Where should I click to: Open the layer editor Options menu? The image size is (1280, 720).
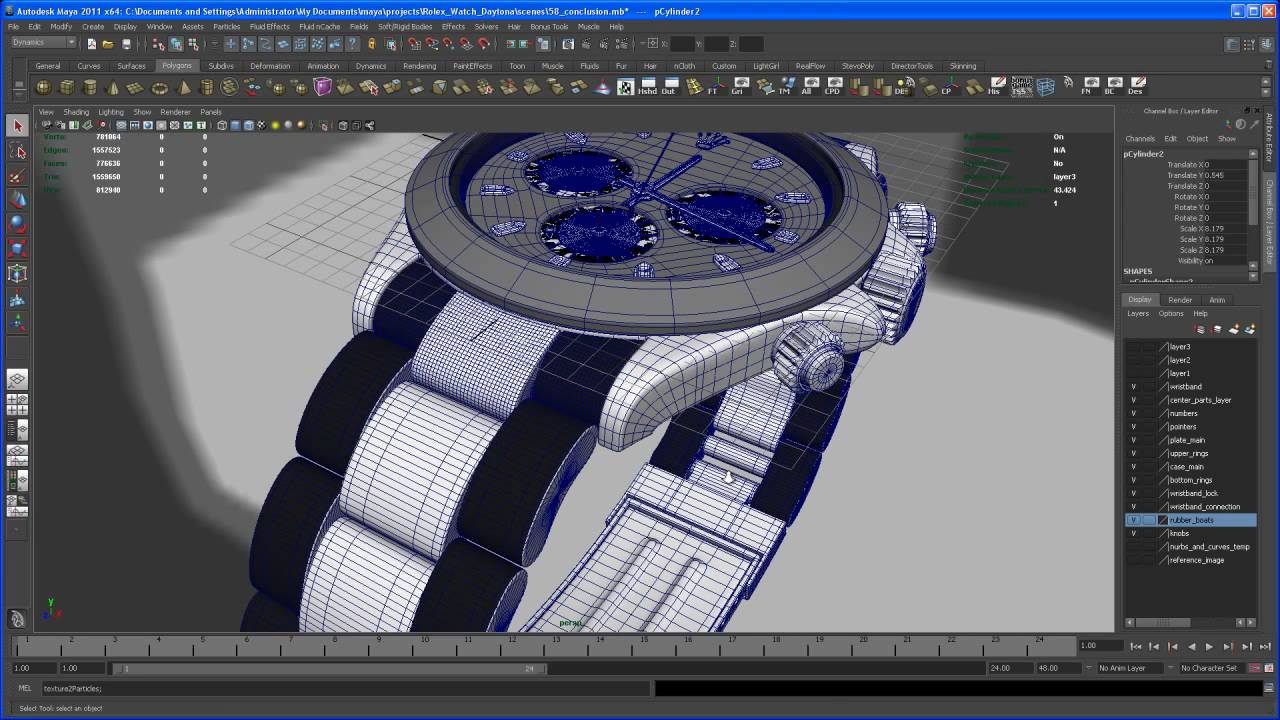pos(1171,313)
